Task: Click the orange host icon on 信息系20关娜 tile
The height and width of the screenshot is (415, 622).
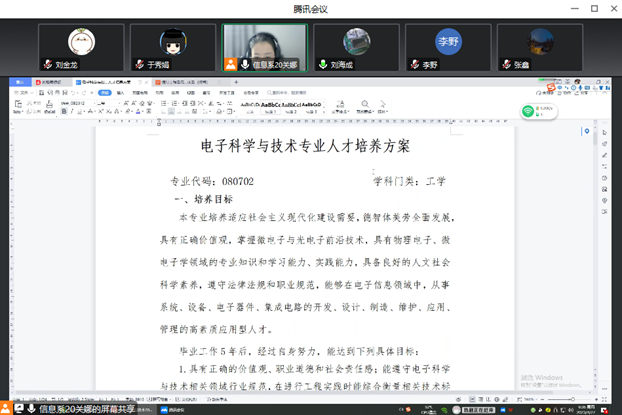Action: point(231,64)
